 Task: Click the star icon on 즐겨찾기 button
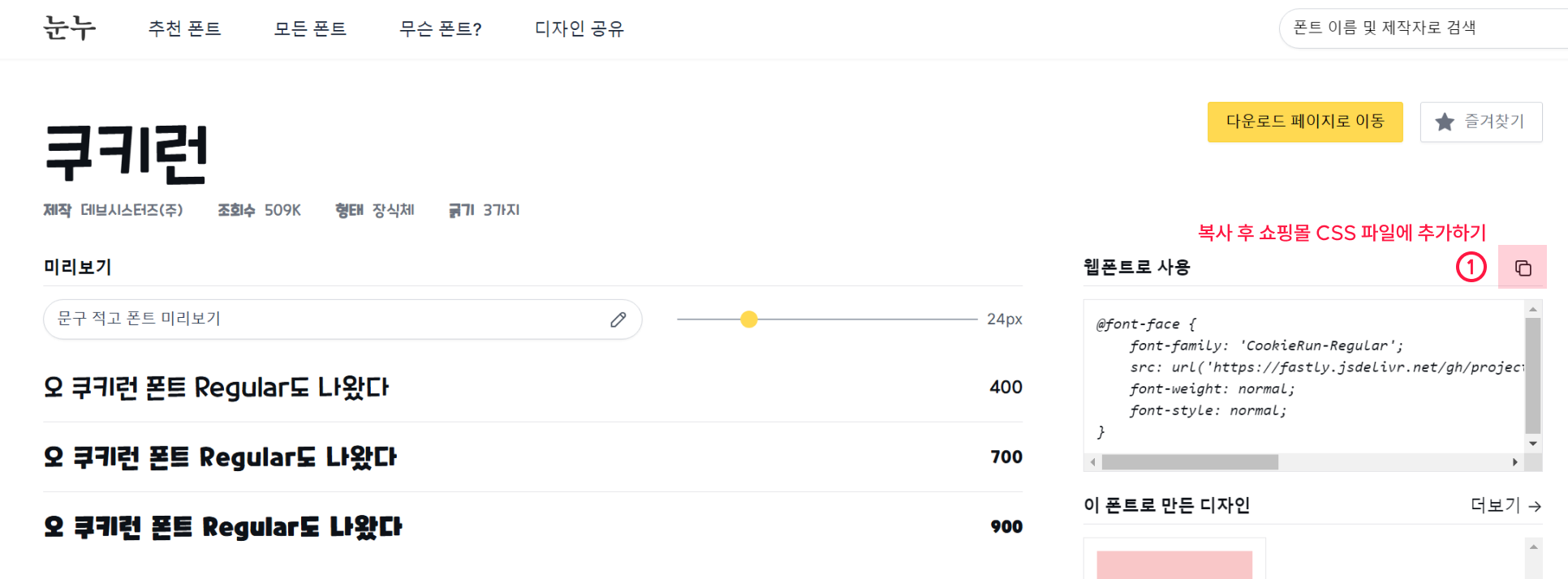pos(1445,122)
